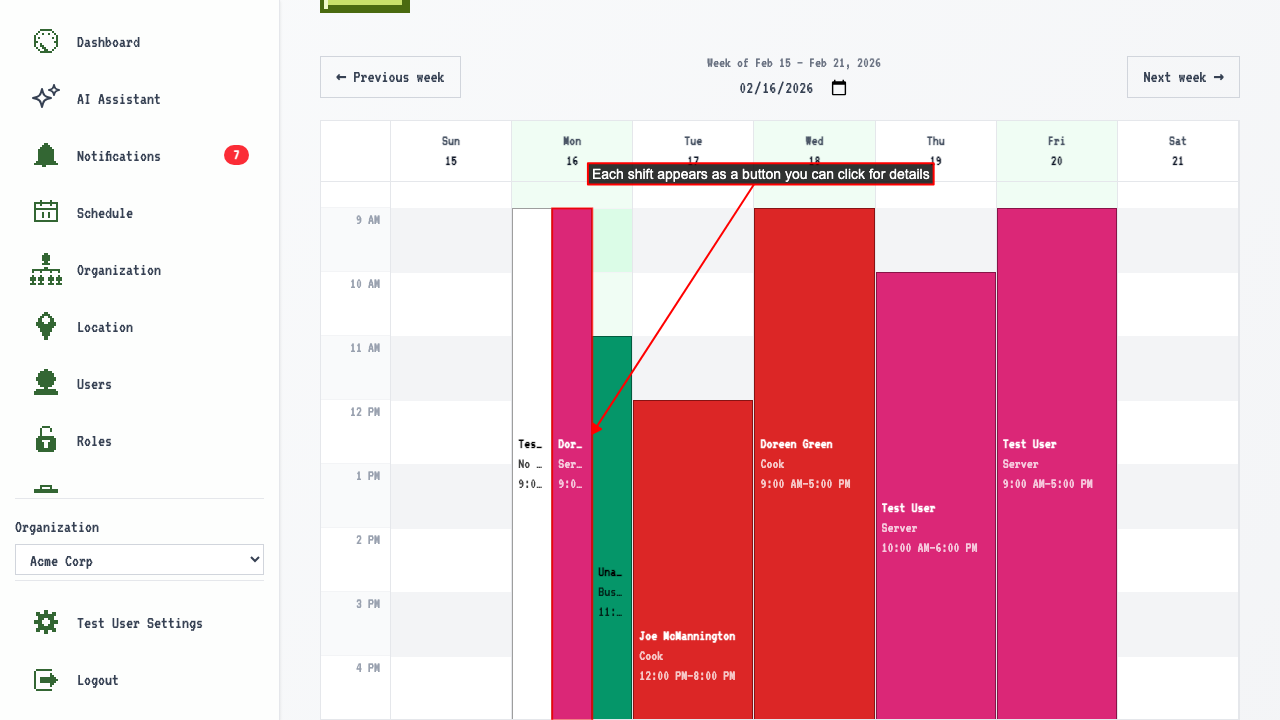
Task: Open the green unassigned shift on Monday
Action: (612, 528)
